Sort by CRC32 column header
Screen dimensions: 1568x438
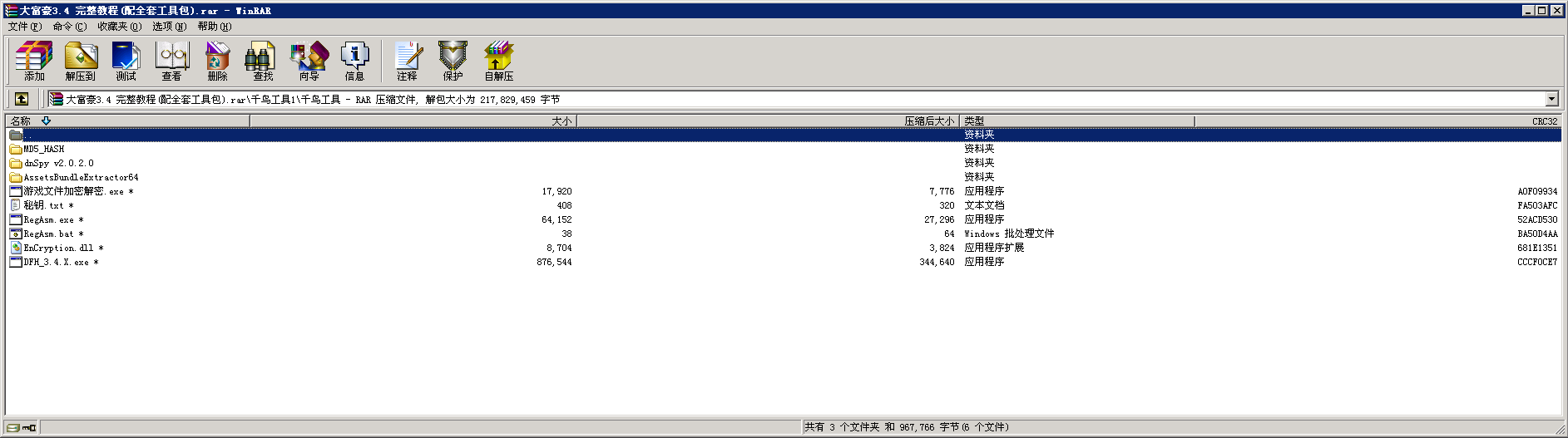(x=1378, y=121)
